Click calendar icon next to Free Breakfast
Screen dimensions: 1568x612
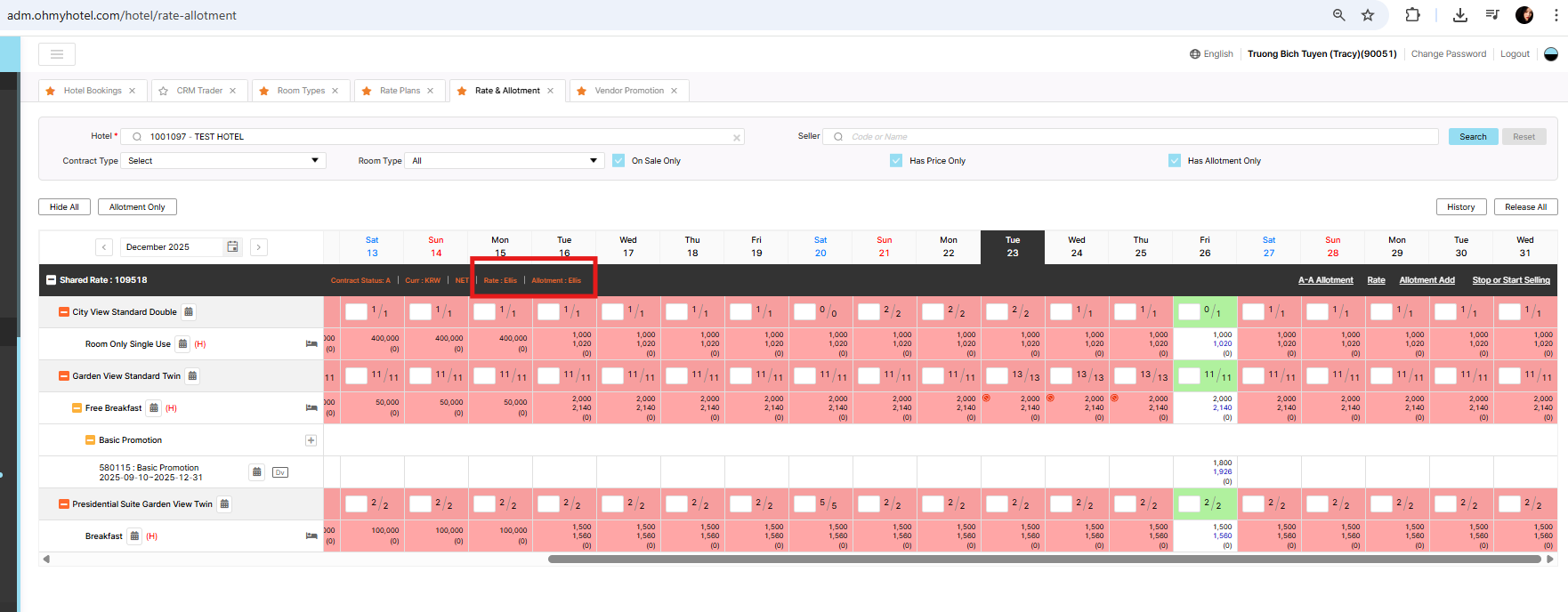click(x=154, y=408)
